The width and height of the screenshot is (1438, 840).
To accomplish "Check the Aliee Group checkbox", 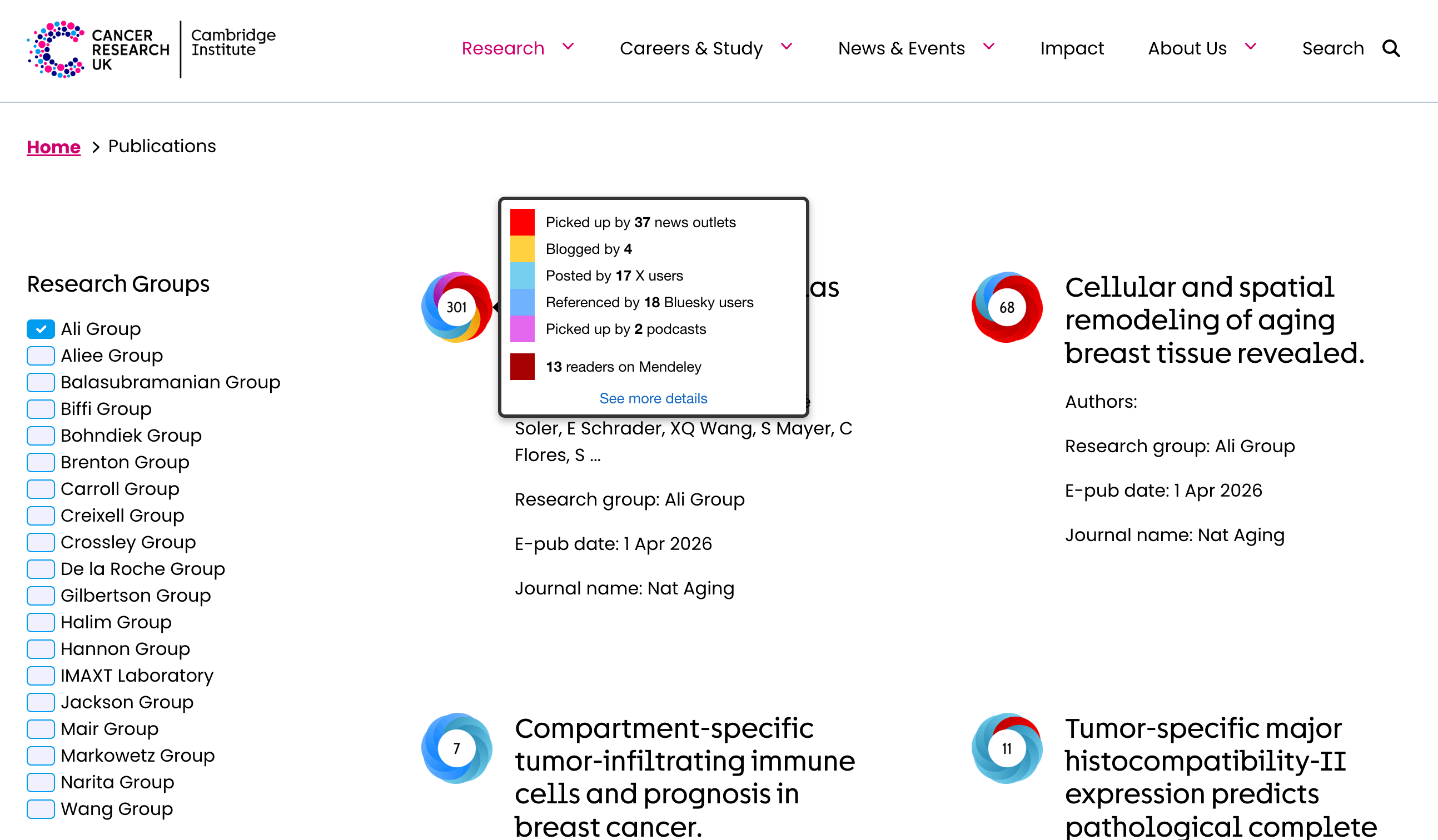I will click(41, 355).
